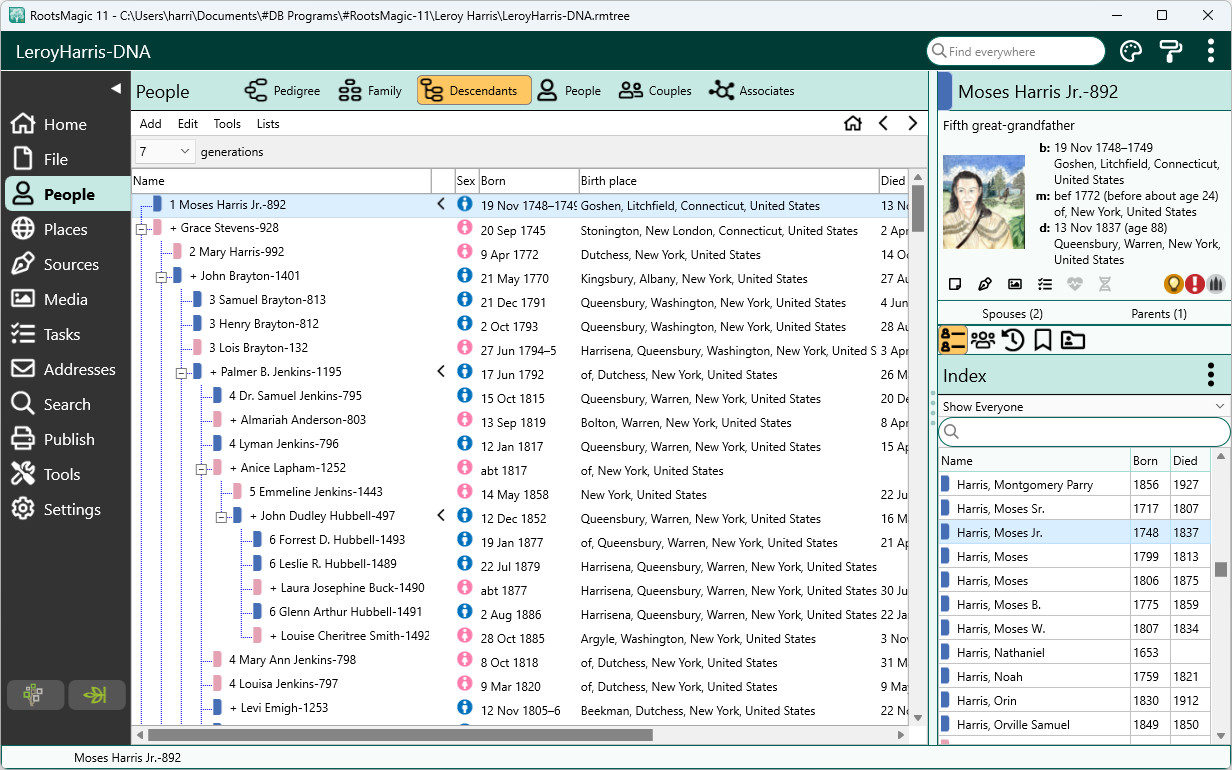1232x770 pixels.
Task: Click the search magnifier in Find everywhere
Action: (x=938, y=52)
